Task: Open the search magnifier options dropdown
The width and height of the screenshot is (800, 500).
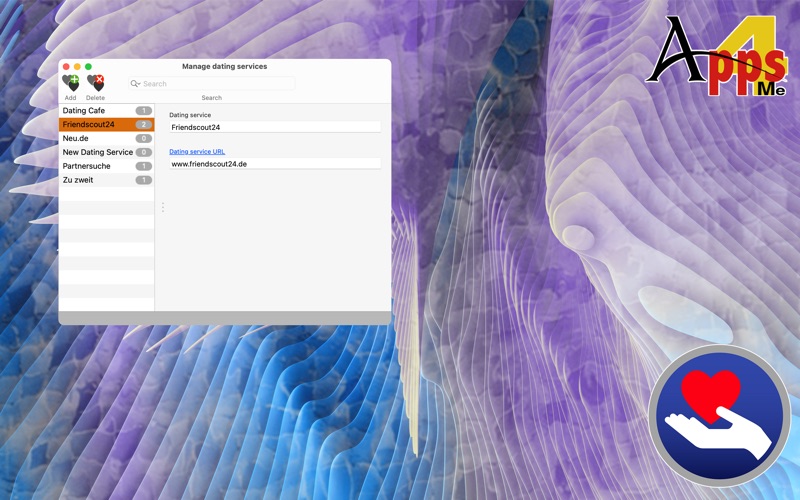Action: pos(135,84)
